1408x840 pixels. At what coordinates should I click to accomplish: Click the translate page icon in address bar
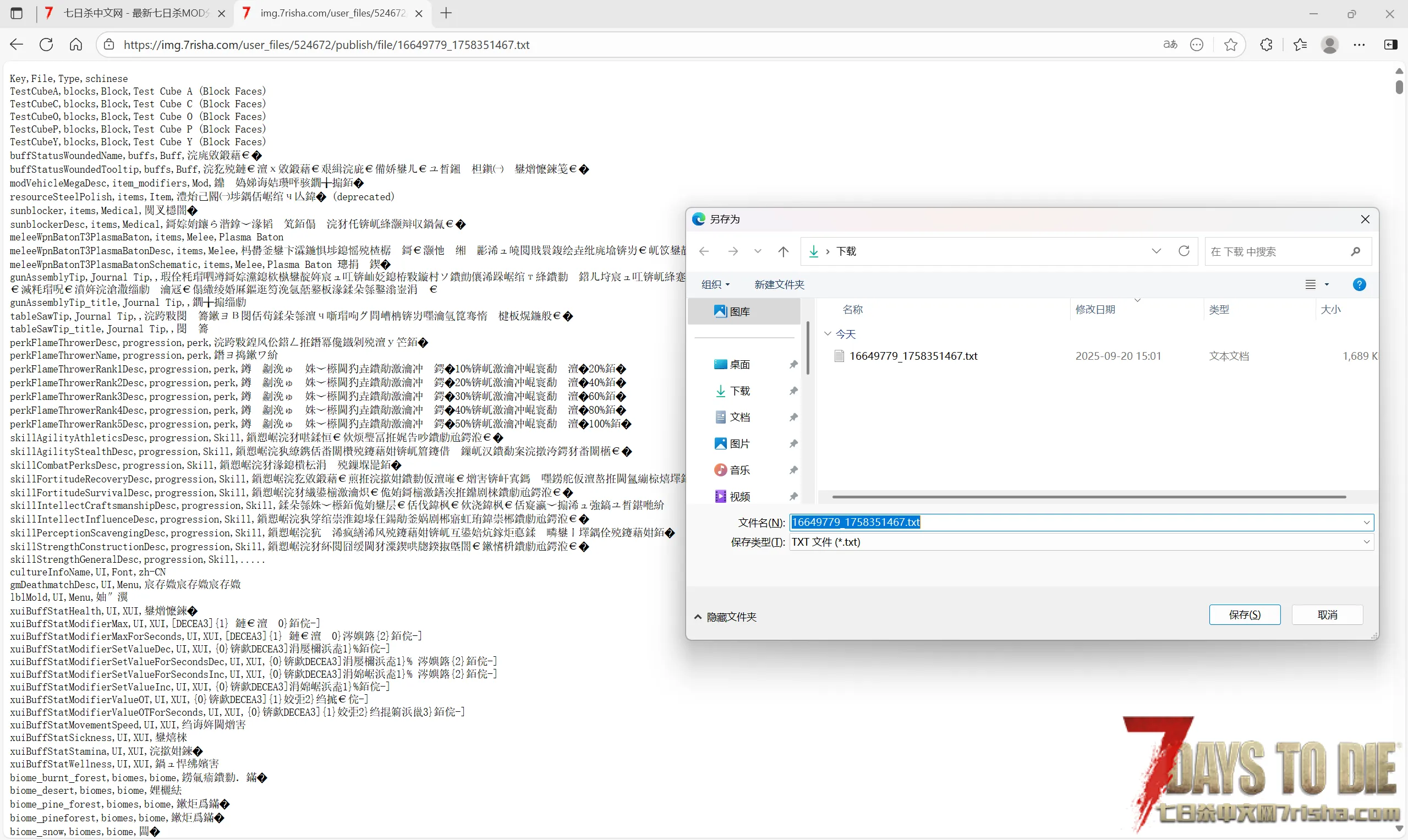tap(1170, 45)
